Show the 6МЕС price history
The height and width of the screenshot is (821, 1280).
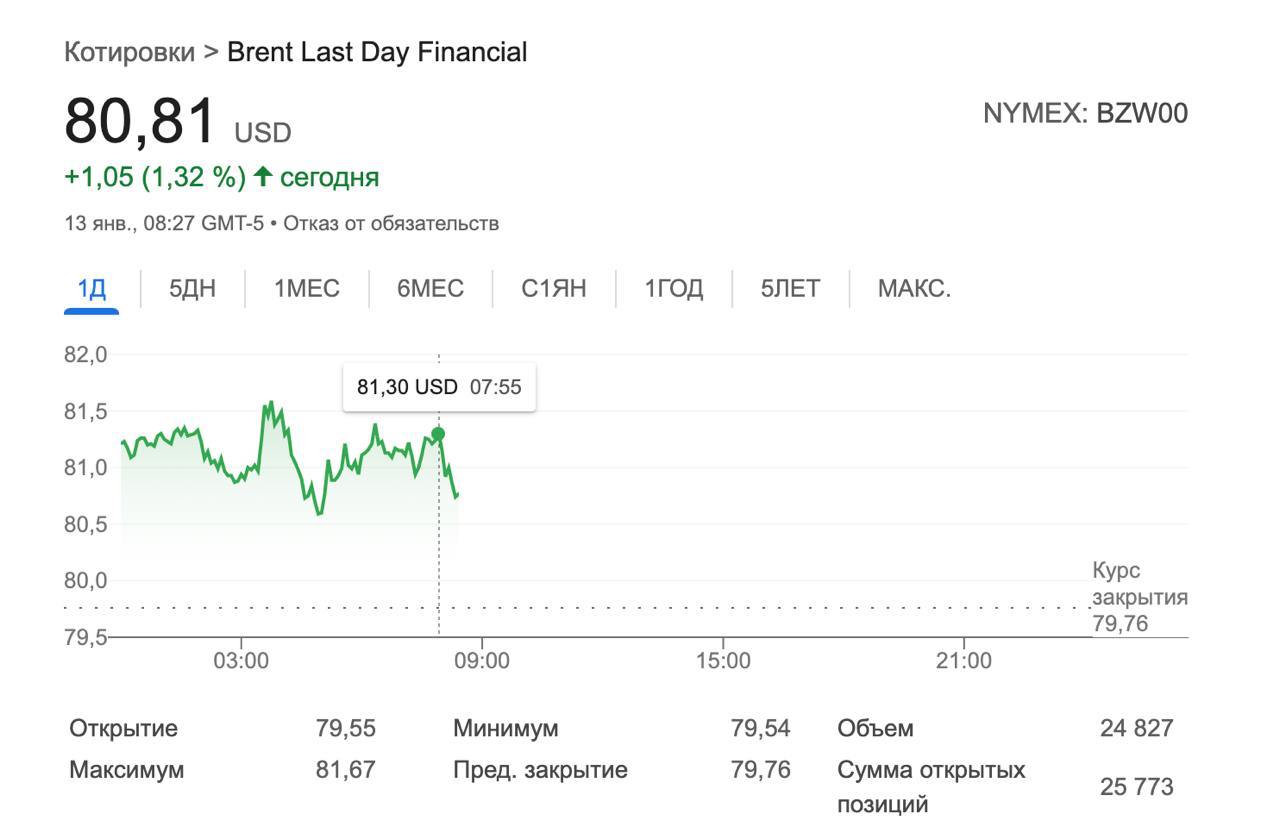coord(430,289)
